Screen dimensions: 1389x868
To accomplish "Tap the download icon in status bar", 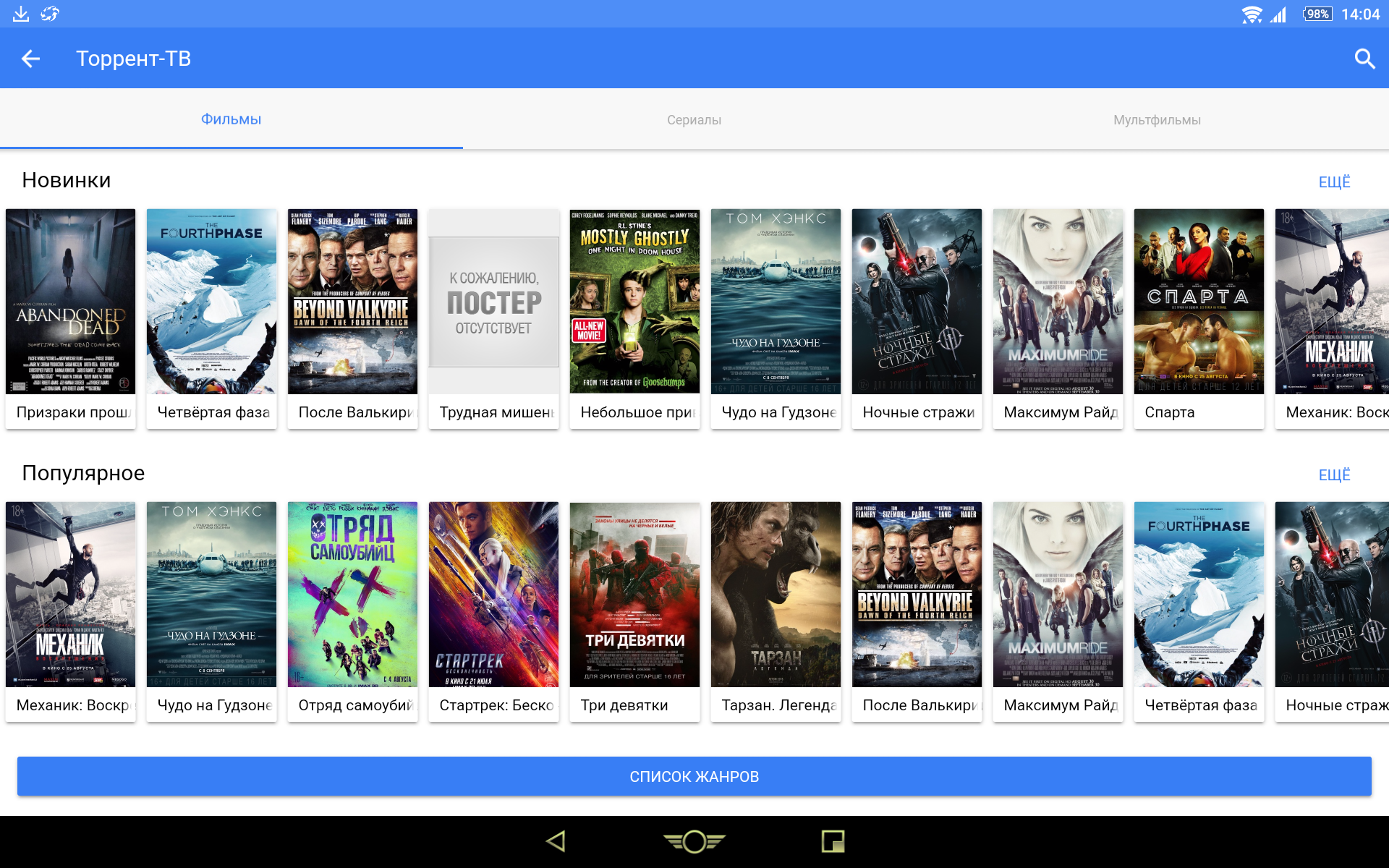I will [21, 14].
